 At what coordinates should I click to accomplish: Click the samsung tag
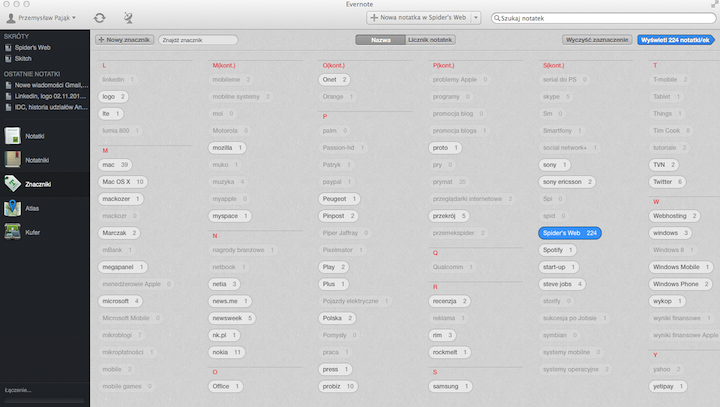pyautogui.click(x=450, y=386)
